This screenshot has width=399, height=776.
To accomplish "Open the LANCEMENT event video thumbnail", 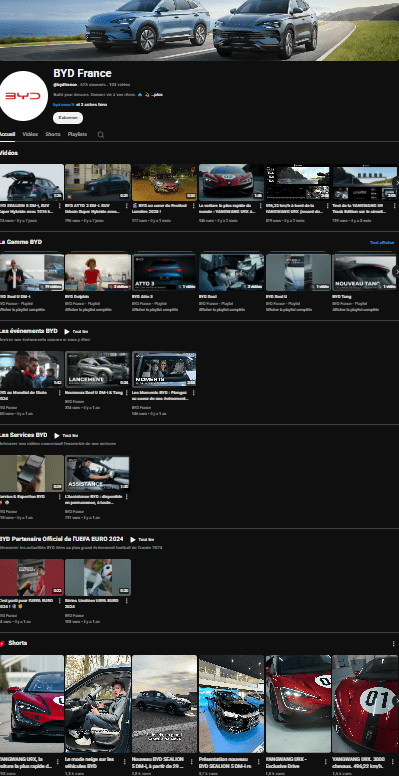I will click(98, 369).
